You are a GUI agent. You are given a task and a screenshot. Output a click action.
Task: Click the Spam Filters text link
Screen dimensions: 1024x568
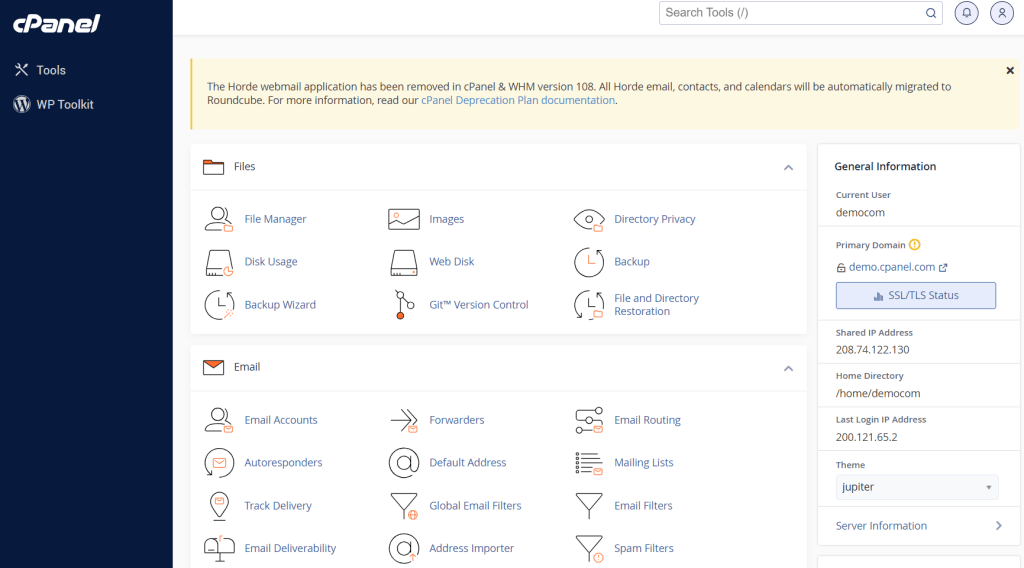pyautogui.click(x=643, y=548)
